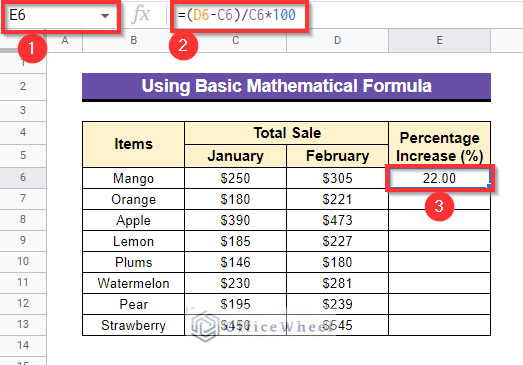This screenshot has width=523, height=365.
Task: Select row 6 header
Action: pos(23,177)
